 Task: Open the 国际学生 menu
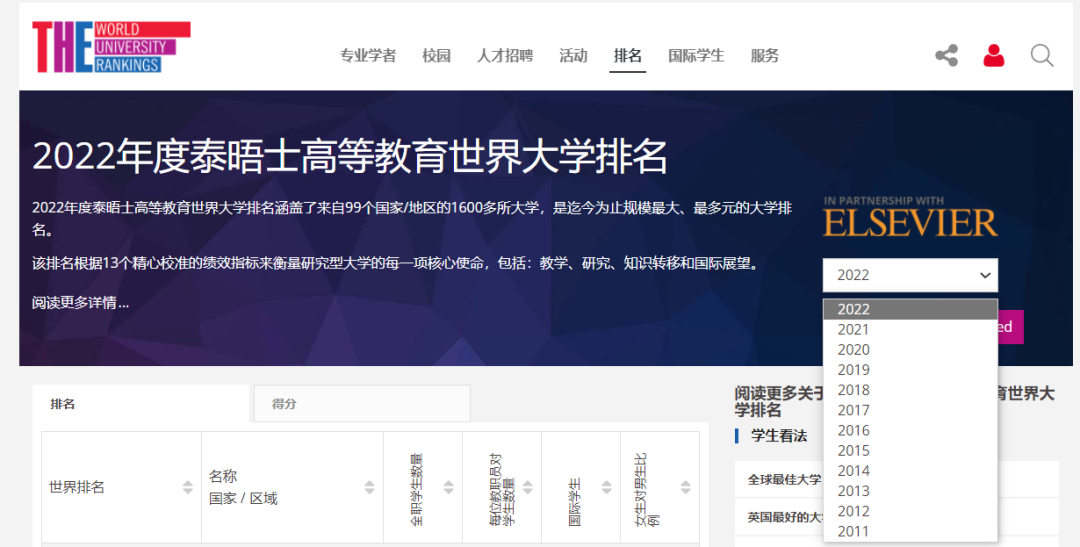point(696,56)
